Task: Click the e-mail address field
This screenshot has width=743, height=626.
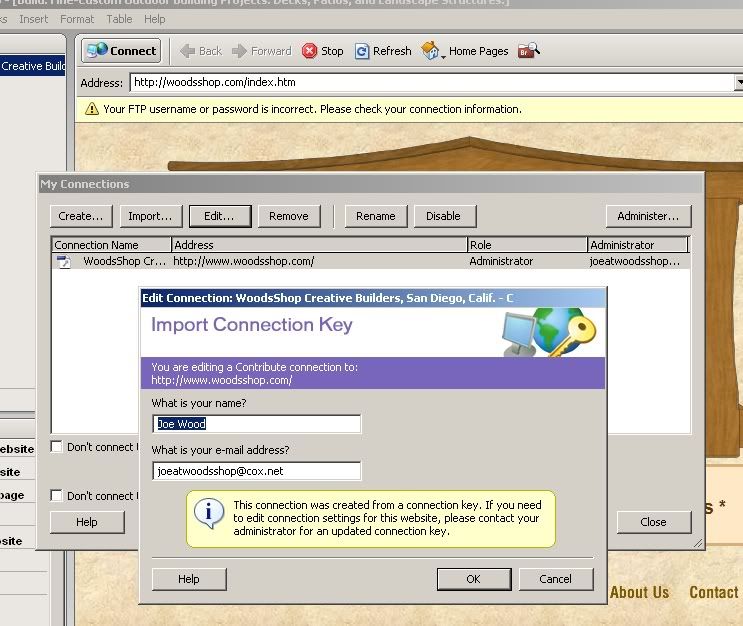Action: tap(256, 470)
